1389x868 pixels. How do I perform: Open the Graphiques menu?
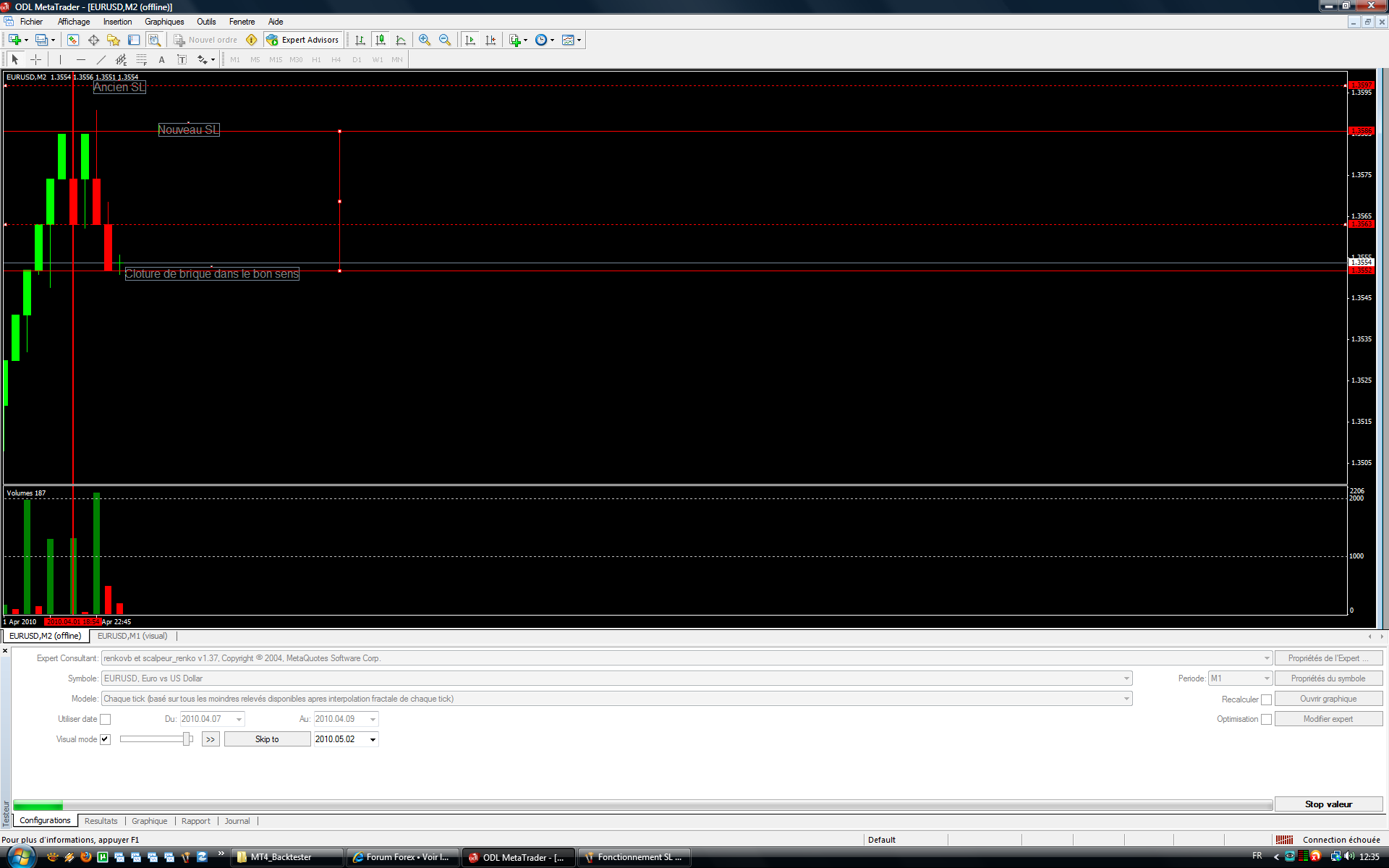click(x=164, y=22)
